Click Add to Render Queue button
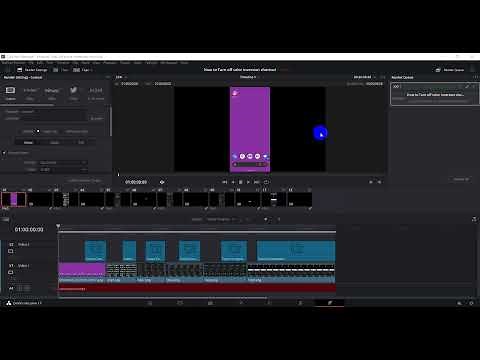Viewport: 480px width, 360px height. click(x=85, y=180)
